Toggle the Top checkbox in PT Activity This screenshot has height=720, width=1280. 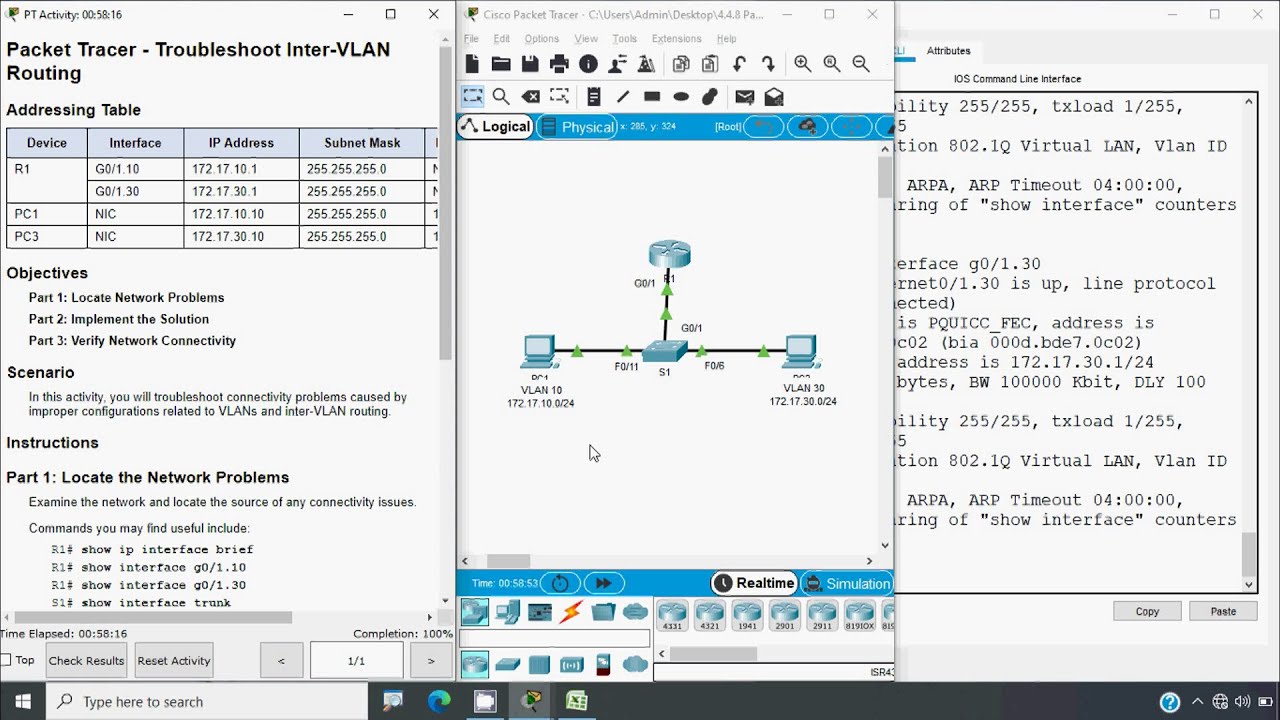point(6,660)
